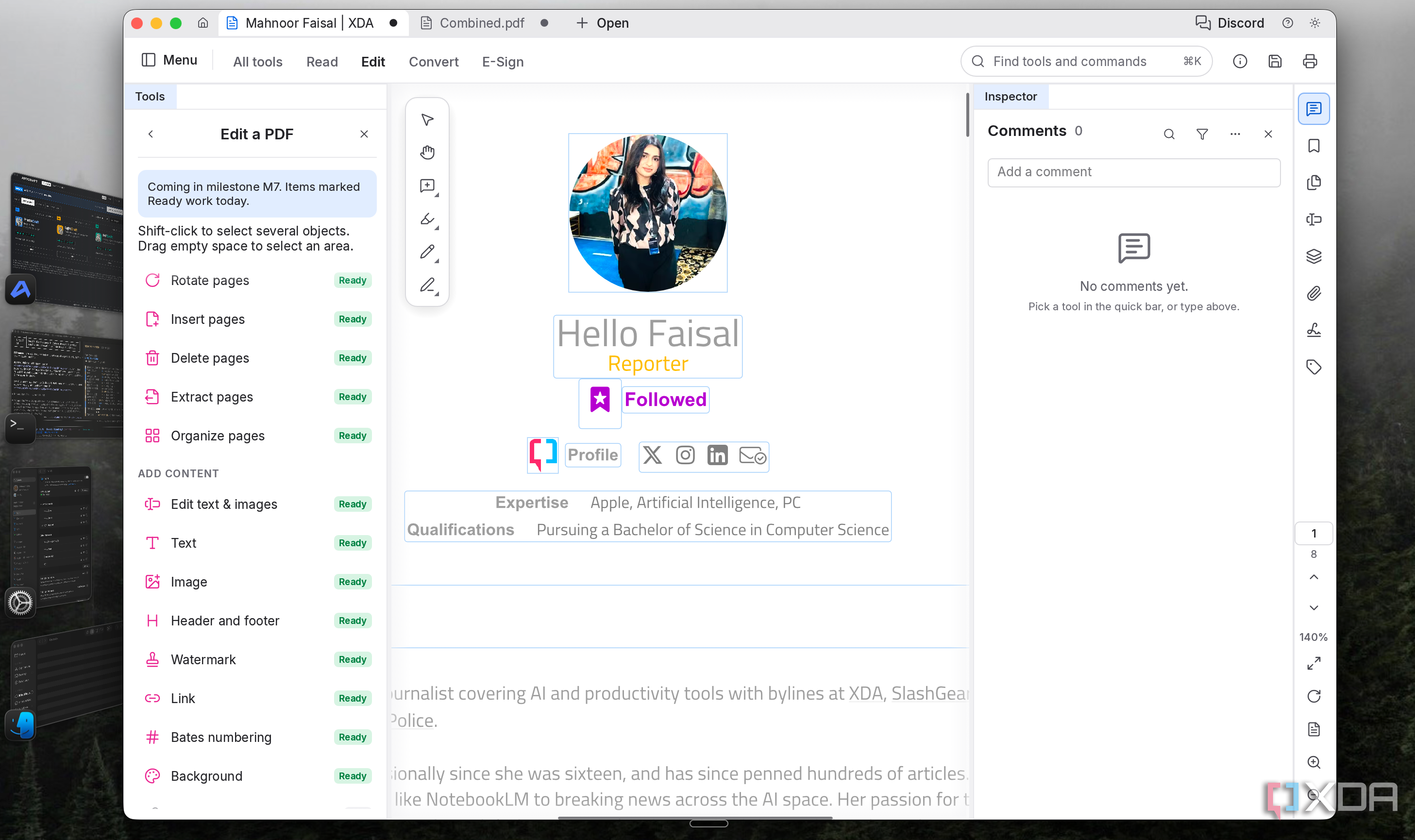The height and width of the screenshot is (840, 1415).
Task: Toggle the comments panel icon
Action: (1313, 109)
